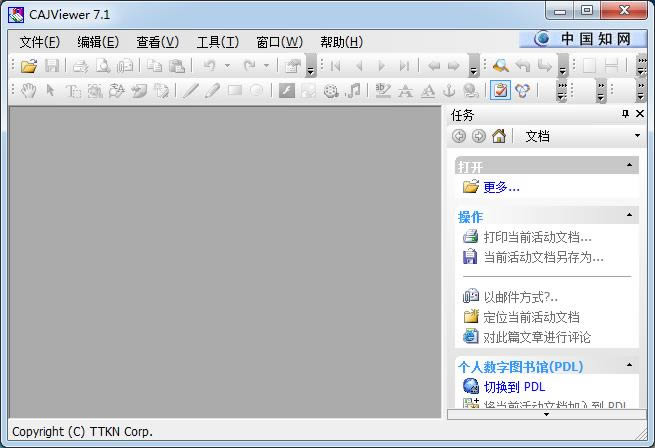Collapse the 操作 section
Viewport: 655px width, 448px height.
[x=630, y=215]
